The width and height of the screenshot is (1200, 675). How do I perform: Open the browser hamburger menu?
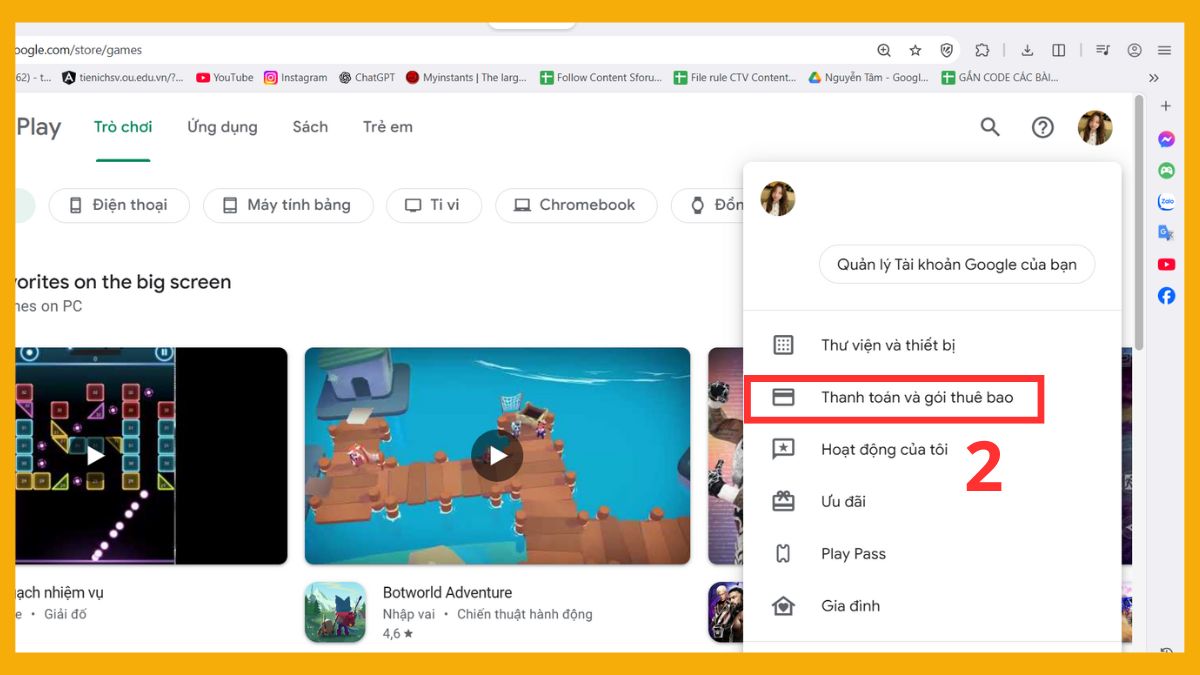pos(1164,50)
